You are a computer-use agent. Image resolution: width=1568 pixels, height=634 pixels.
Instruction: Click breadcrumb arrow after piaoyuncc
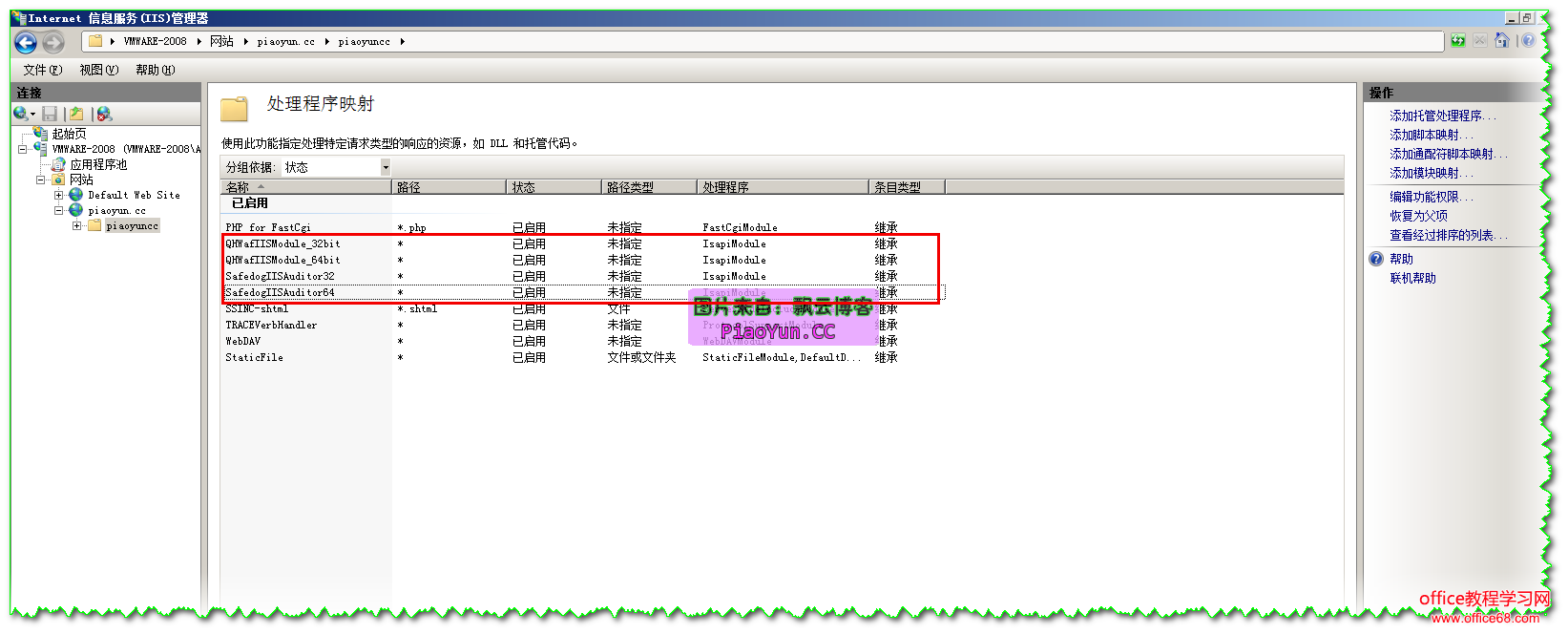pyautogui.click(x=402, y=41)
